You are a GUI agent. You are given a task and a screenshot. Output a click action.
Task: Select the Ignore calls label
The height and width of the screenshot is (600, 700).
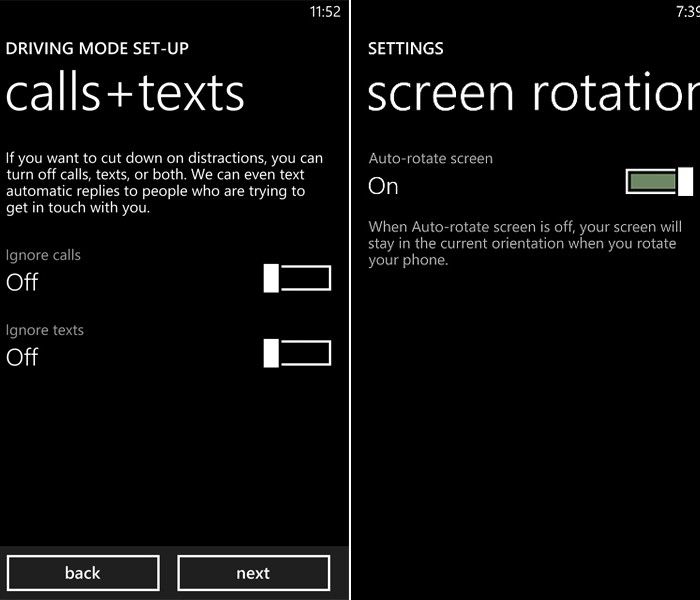[x=44, y=255]
